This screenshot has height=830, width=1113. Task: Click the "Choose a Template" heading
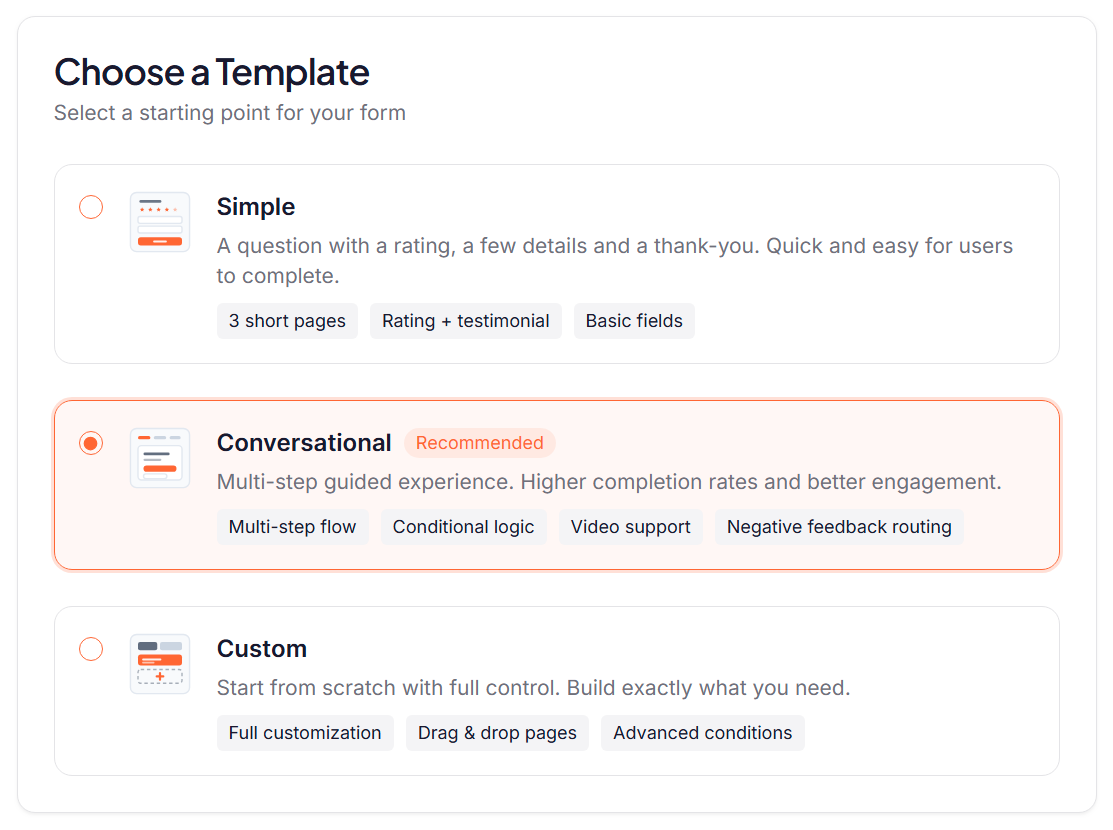click(x=212, y=72)
